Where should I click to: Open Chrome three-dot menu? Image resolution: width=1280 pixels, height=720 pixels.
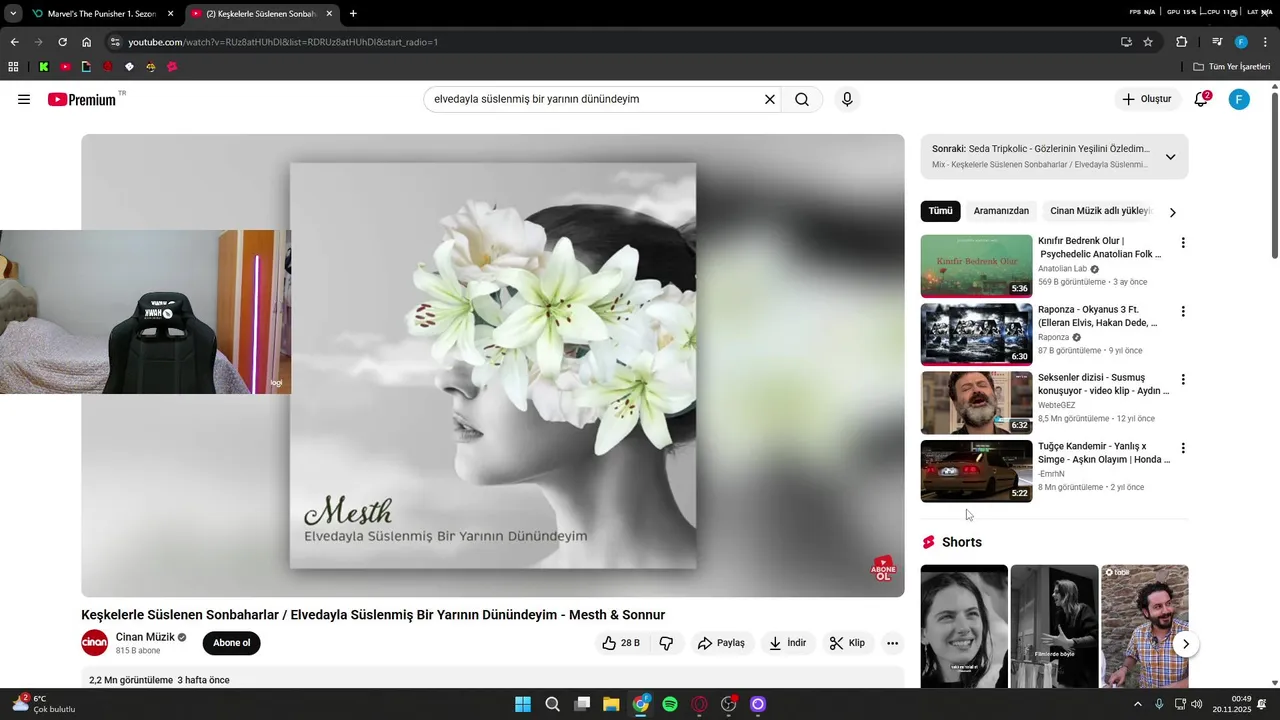1265,42
